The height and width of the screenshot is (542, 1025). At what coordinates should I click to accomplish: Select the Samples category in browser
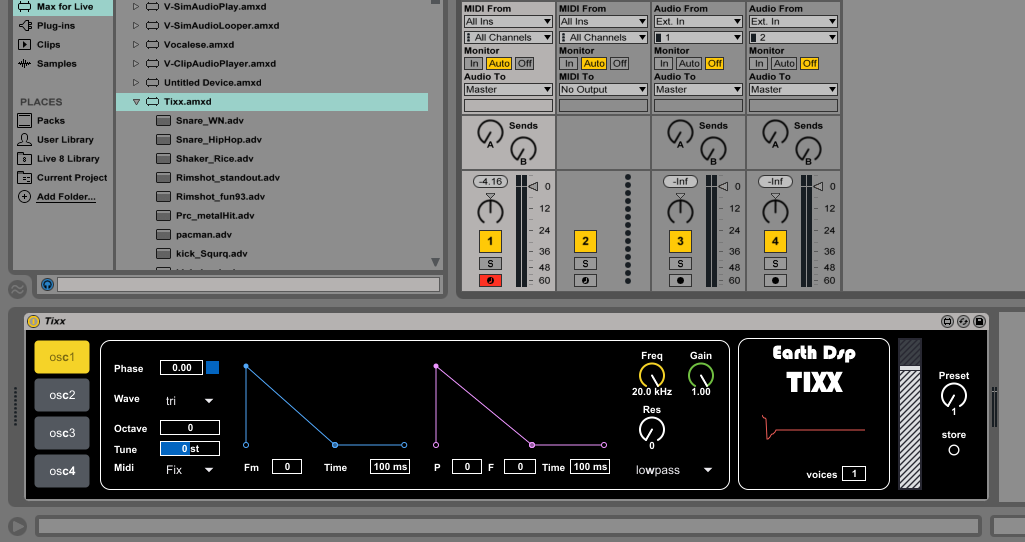[56, 64]
